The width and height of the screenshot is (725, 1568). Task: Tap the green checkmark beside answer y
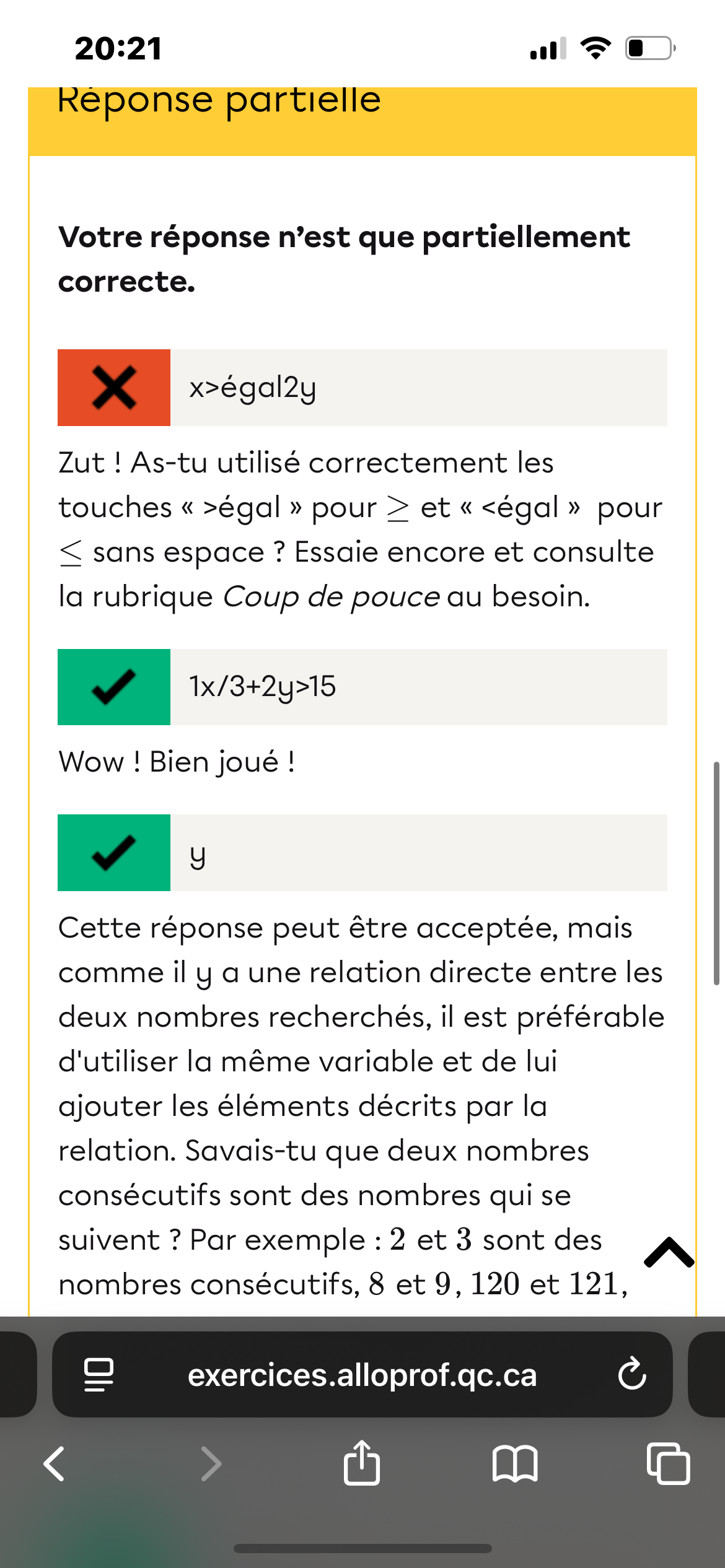pos(114,853)
